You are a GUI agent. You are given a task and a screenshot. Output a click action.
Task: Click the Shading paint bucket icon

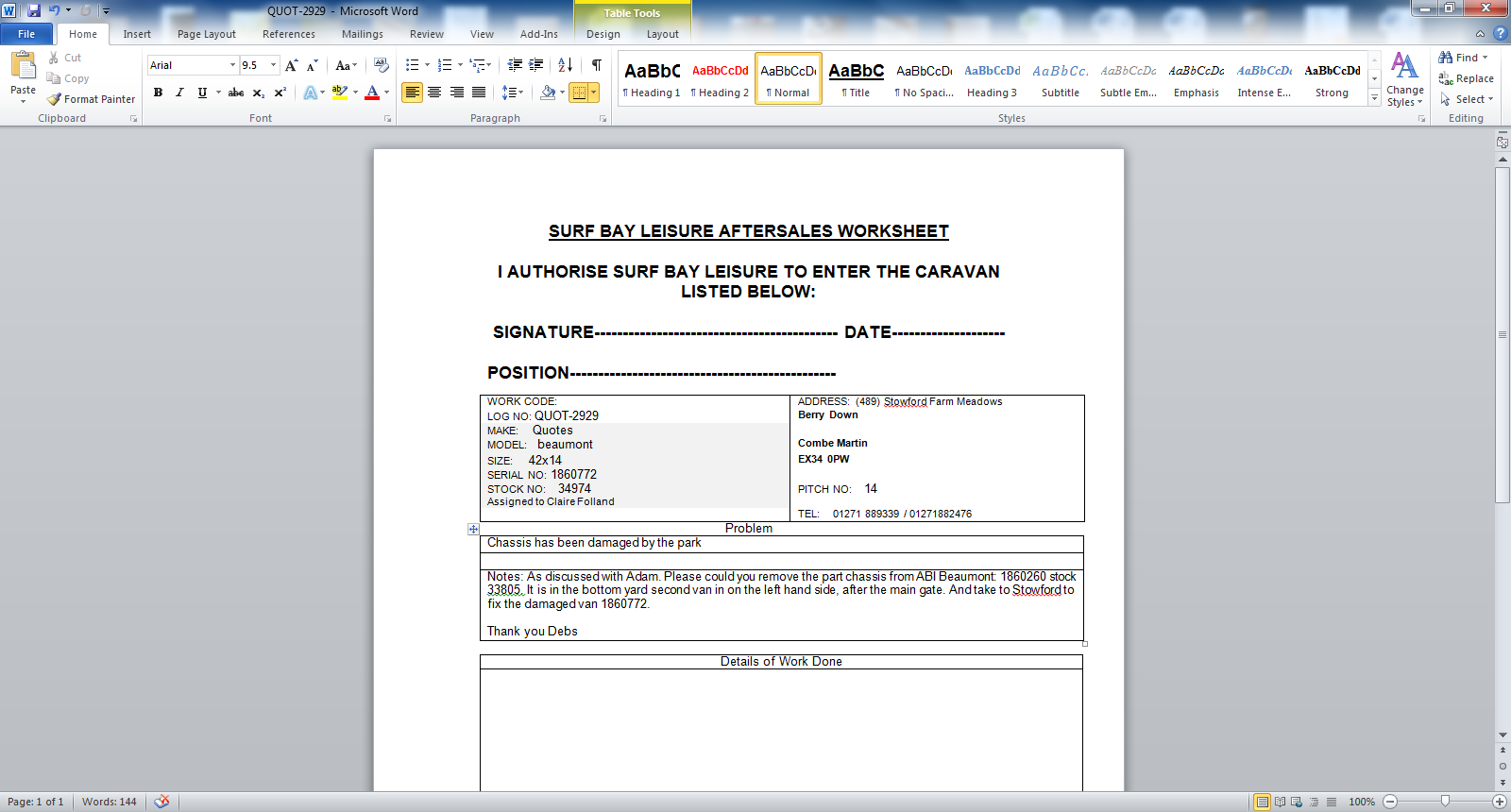(548, 93)
